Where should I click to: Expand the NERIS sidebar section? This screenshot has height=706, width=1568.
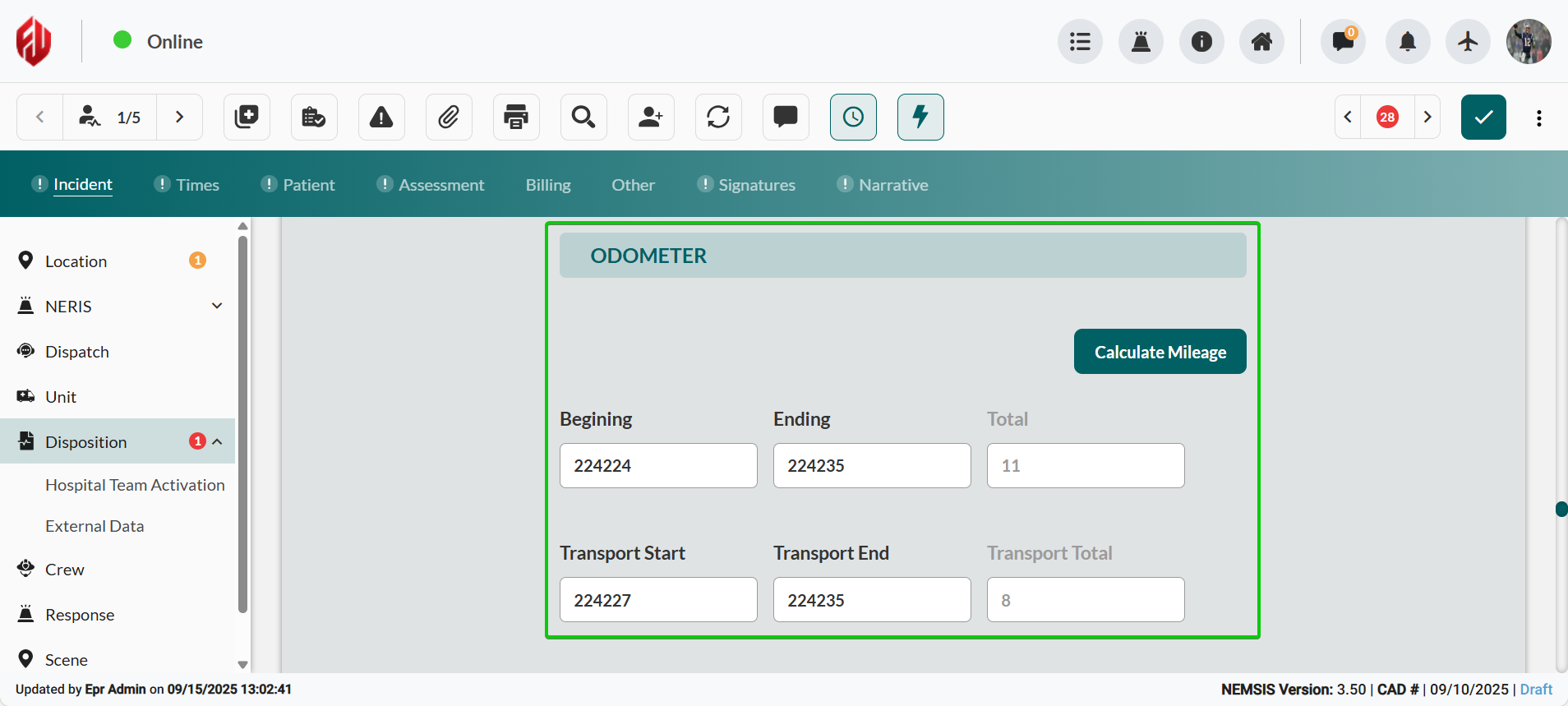(x=217, y=307)
